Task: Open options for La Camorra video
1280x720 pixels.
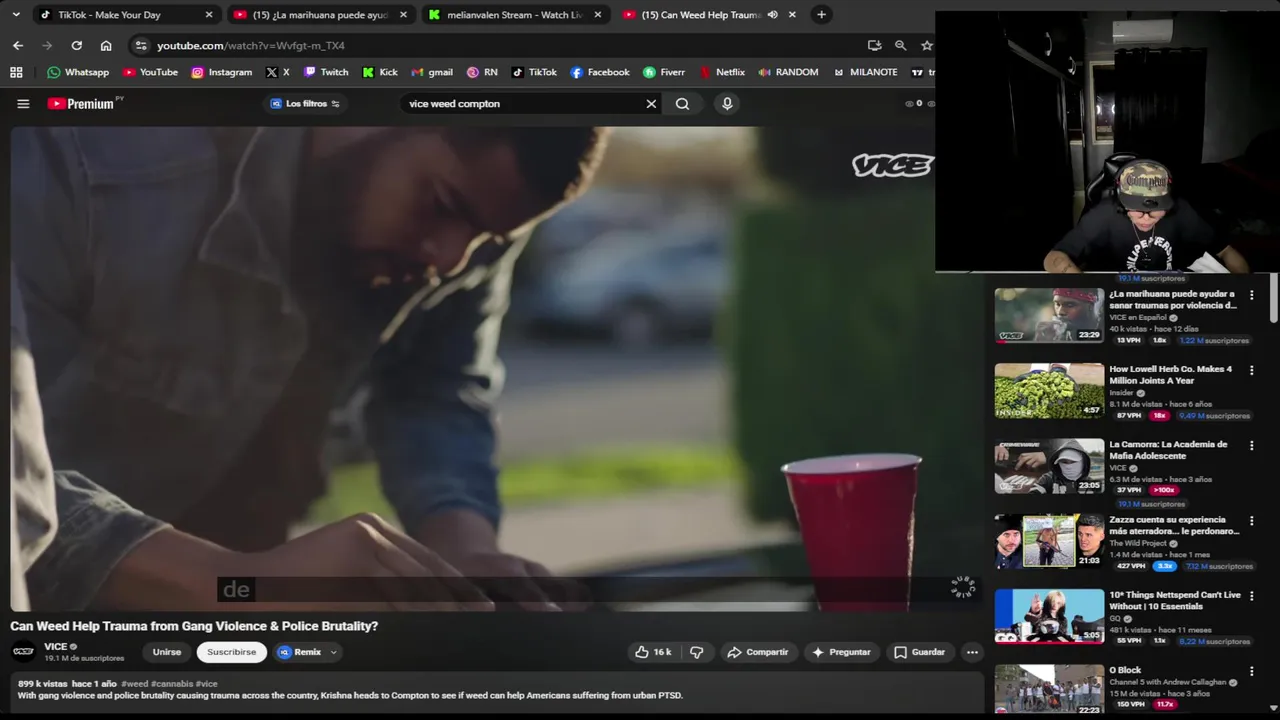Action: coord(1251,446)
